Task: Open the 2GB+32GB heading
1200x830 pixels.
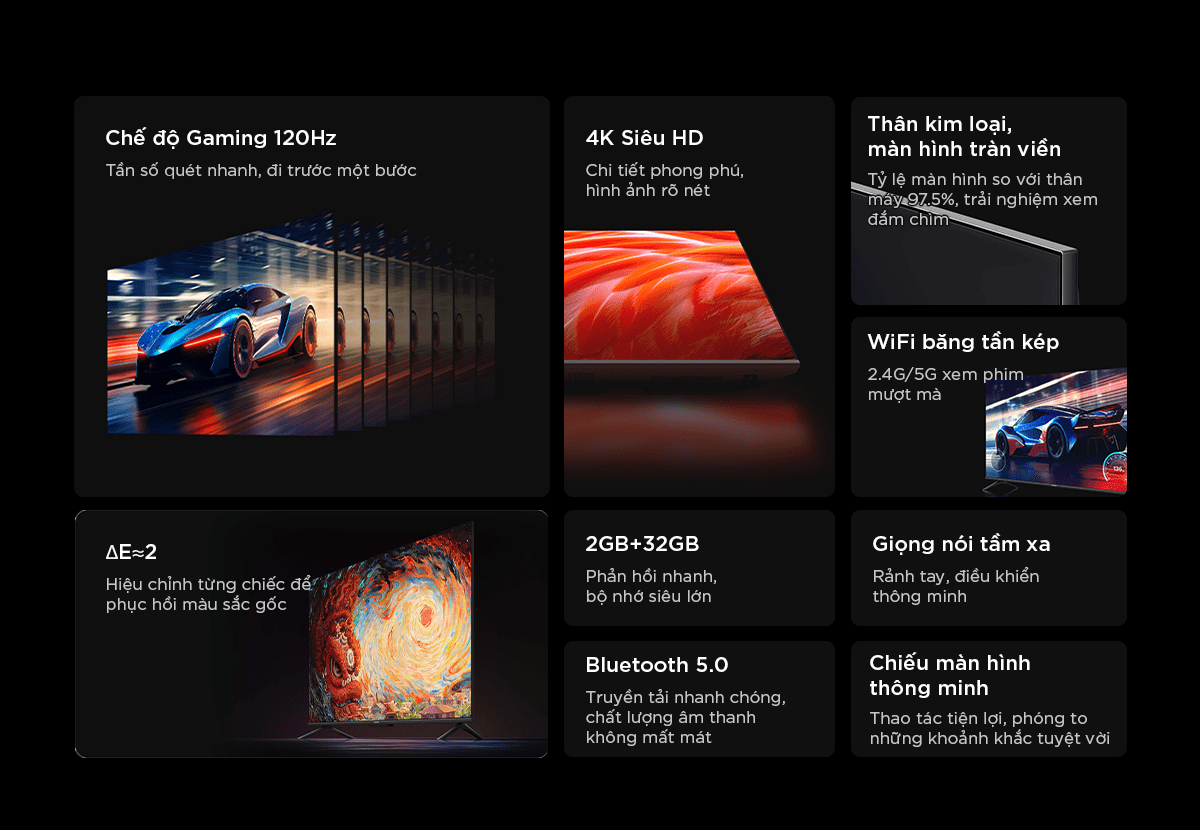Action: pyautogui.click(x=642, y=544)
